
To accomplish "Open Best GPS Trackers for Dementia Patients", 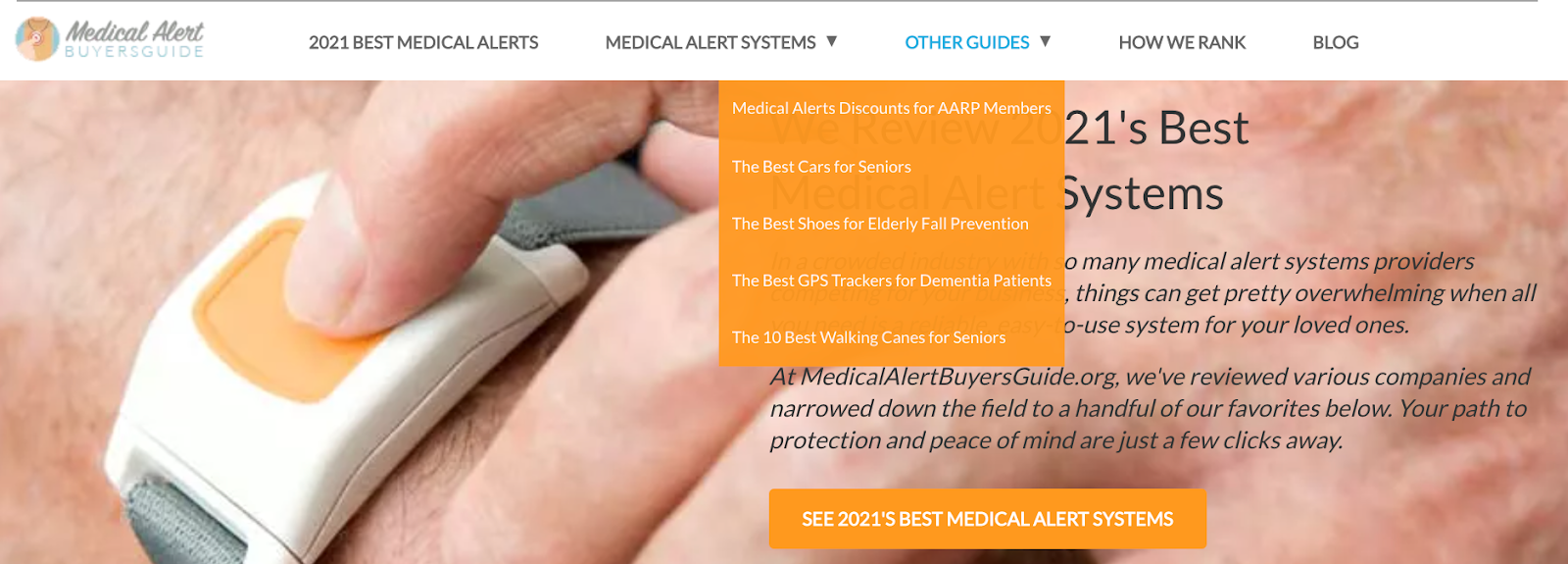I will [x=892, y=281].
